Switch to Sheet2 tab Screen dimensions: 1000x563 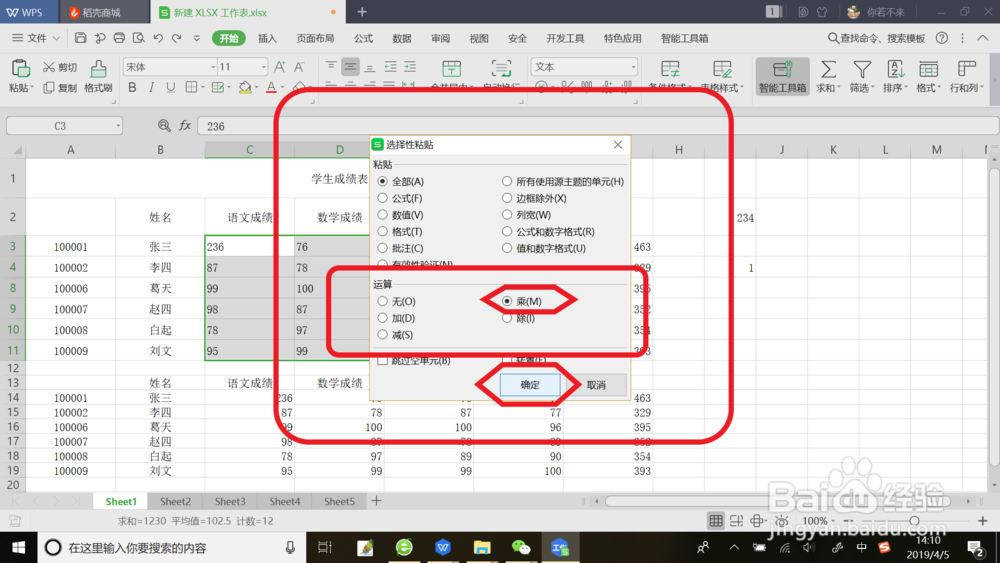(175, 502)
